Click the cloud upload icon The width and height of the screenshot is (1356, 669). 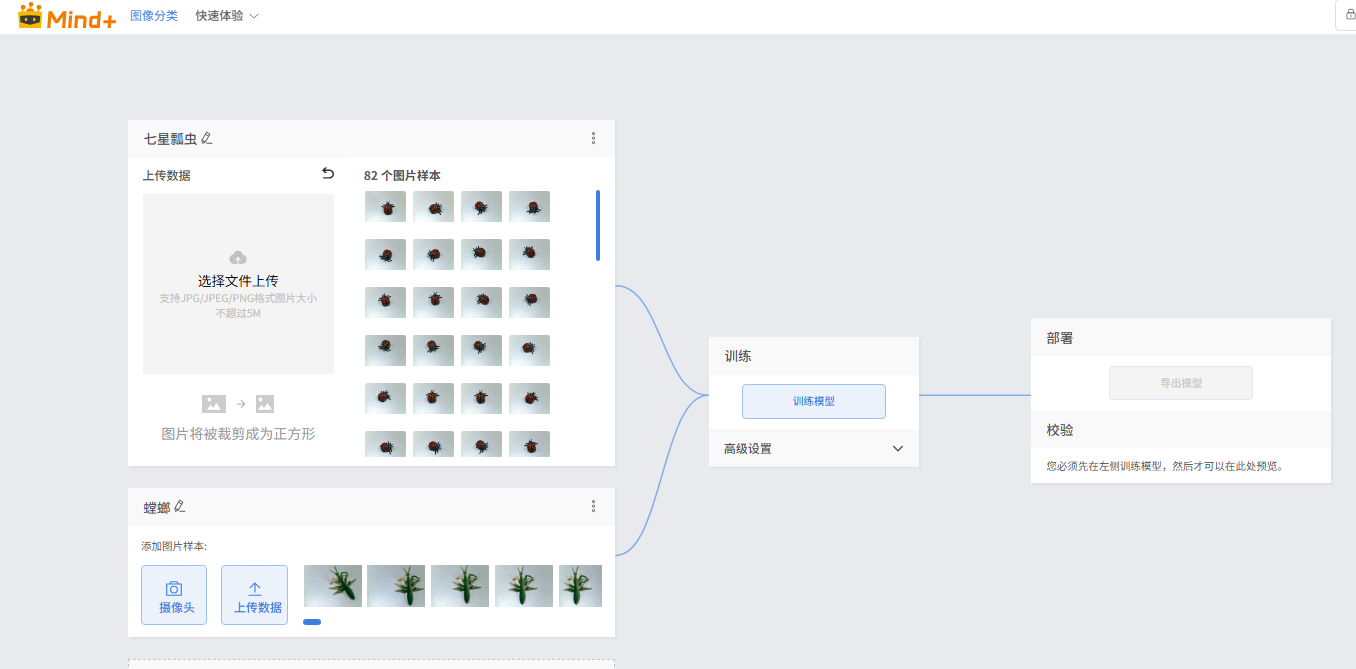(238, 257)
